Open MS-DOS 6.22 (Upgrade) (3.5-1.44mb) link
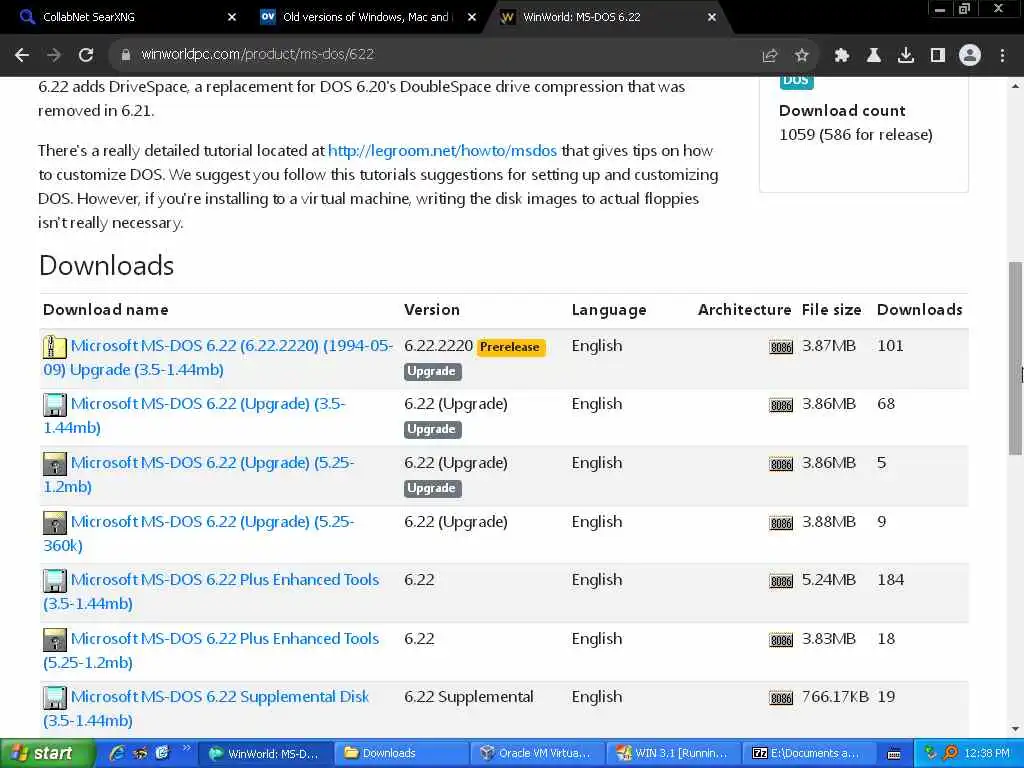Image resolution: width=1024 pixels, height=768 pixels. pyautogui.click(x=194, y=415)
